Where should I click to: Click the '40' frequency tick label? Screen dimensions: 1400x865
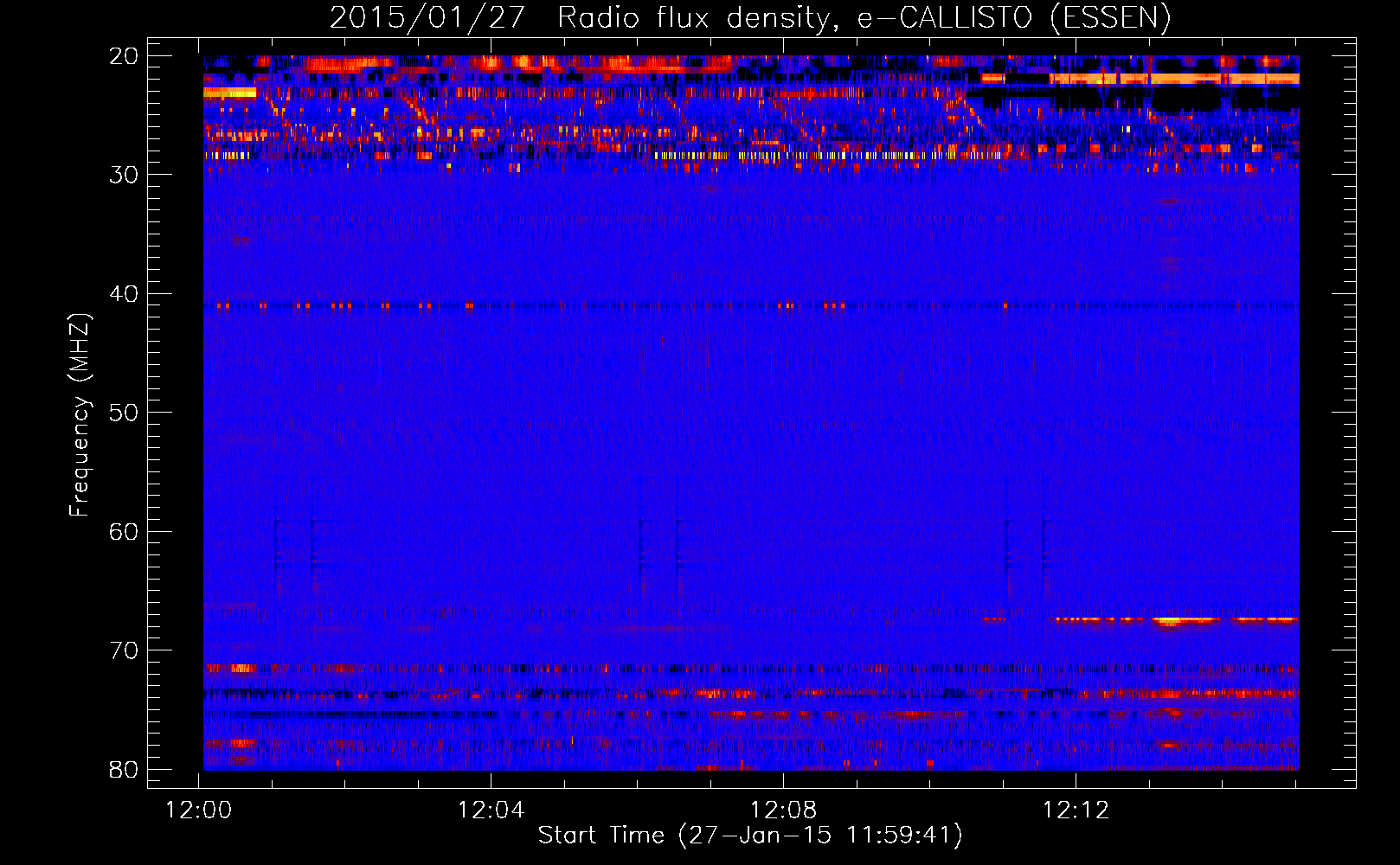coord(124,294)
